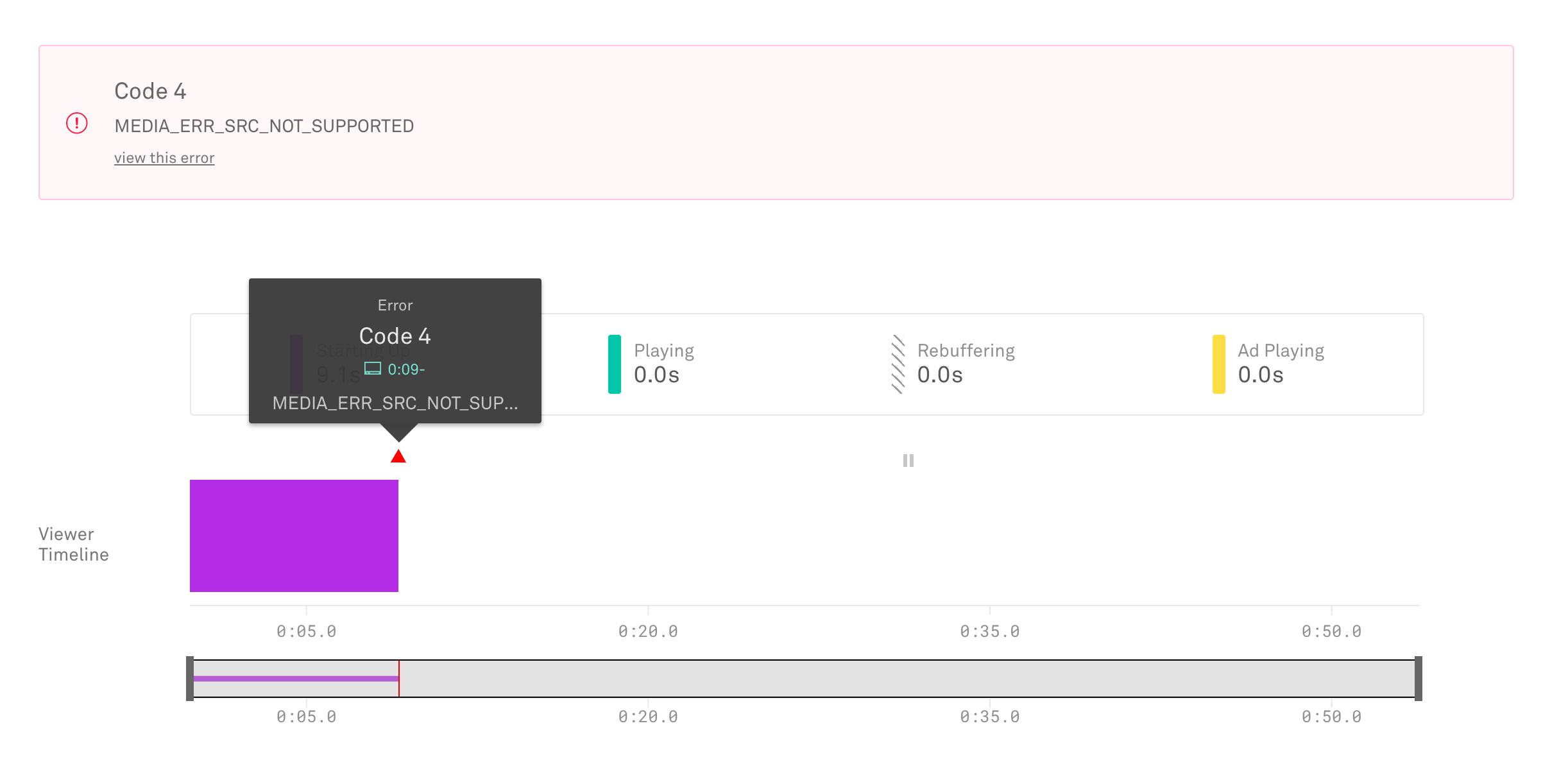Screen dimensions: 1568x762
Task: Click the 0:35.0 label on upper axis
Action: pos(990,632)
